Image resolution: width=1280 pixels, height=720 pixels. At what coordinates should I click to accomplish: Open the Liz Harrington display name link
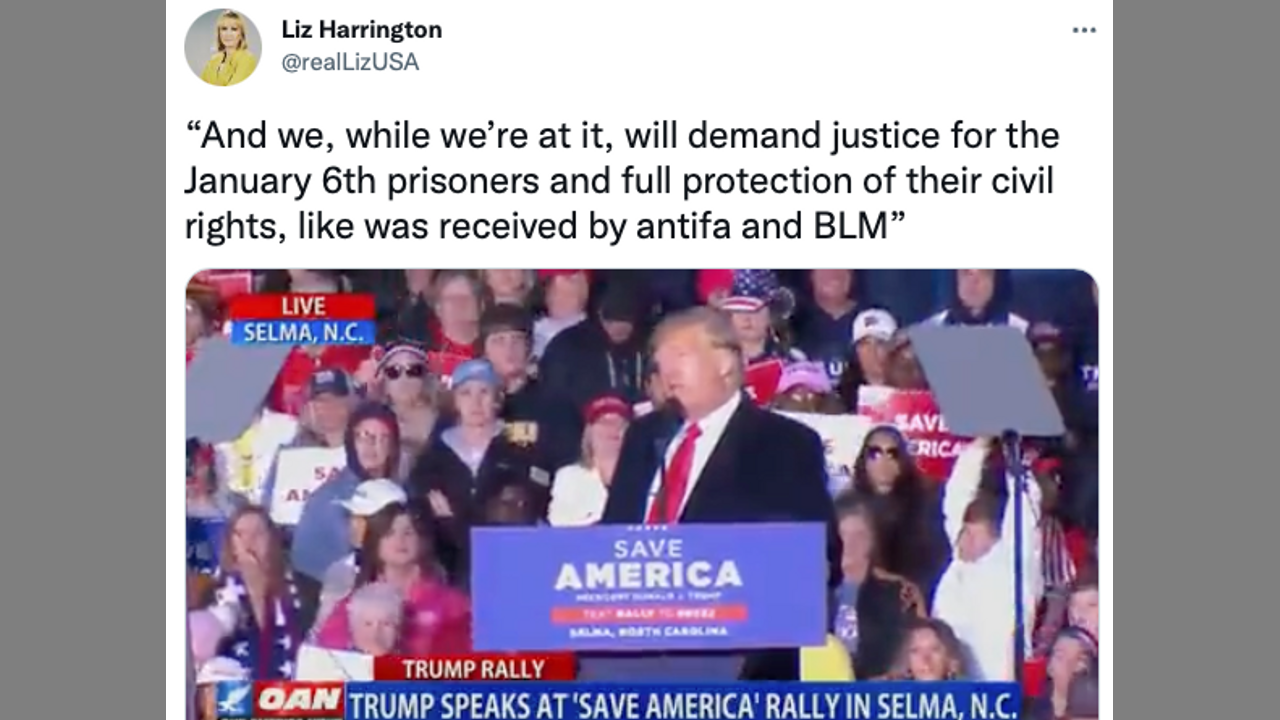pyautogui.click(x=361, y=30)
